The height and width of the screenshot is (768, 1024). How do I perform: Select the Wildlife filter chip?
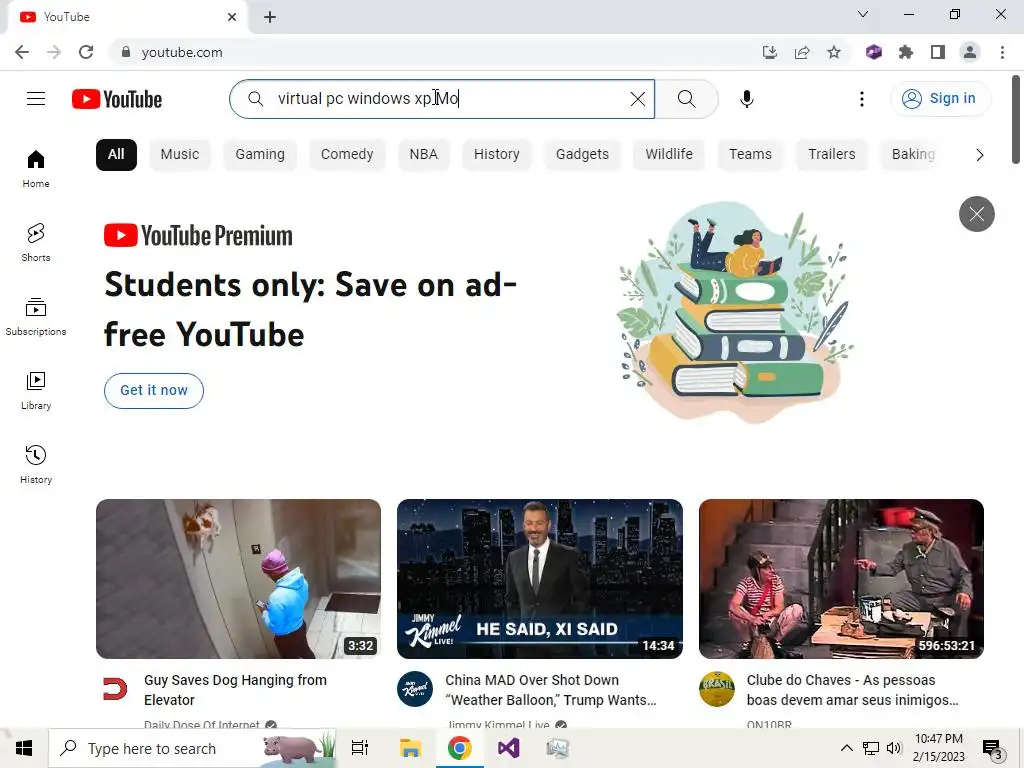point(669,155)
